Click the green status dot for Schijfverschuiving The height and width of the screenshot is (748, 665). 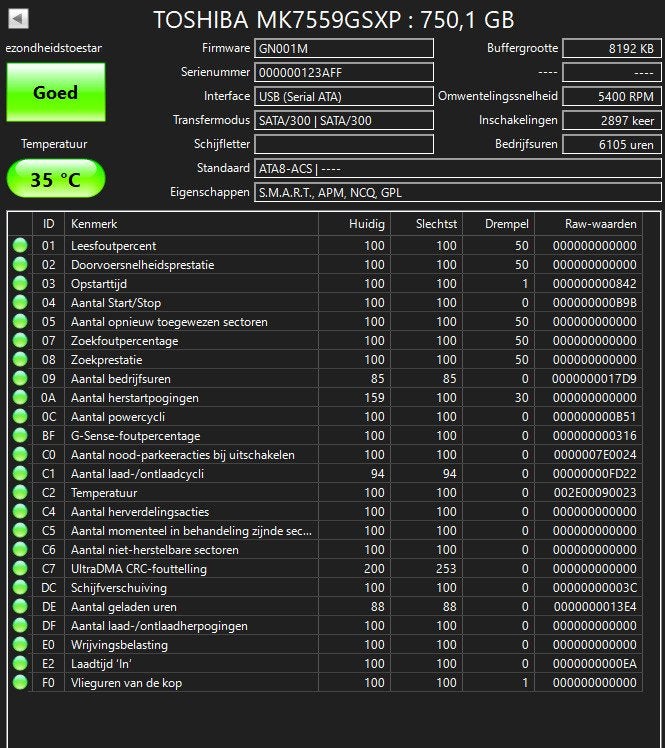pyautogui.click(x=20, y=587)
